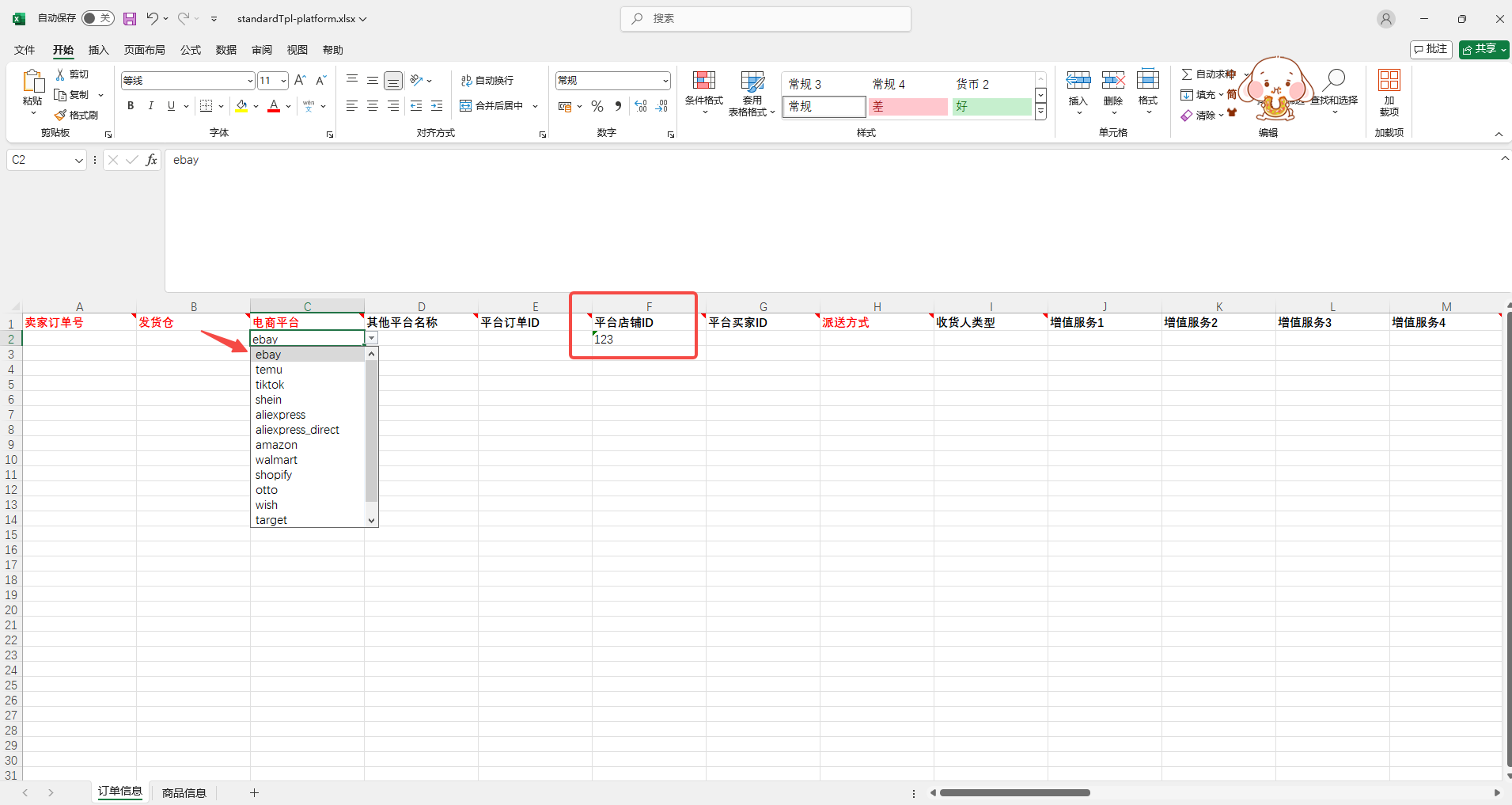Switch to the 数据 ribbon tab
This screenshot has width=1512, height=805.
(x=226, y=50)
